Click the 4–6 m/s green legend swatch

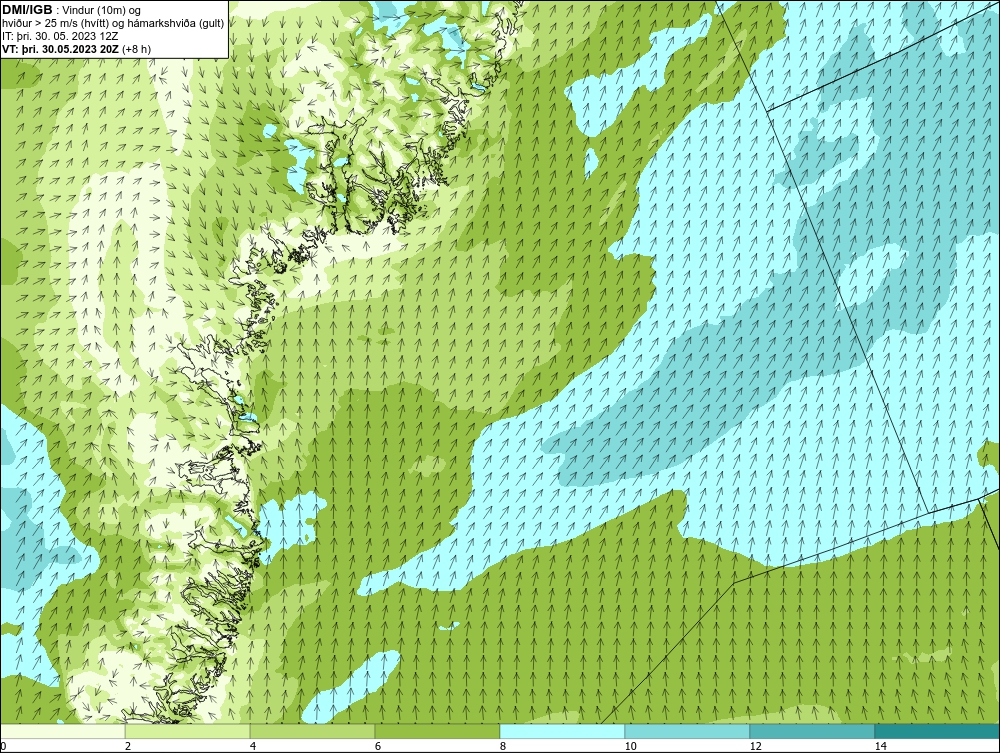[x=312, y=731]
